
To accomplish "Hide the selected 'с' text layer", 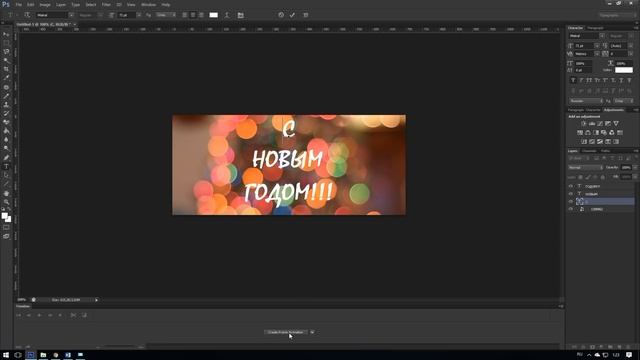I will [571, 202].
